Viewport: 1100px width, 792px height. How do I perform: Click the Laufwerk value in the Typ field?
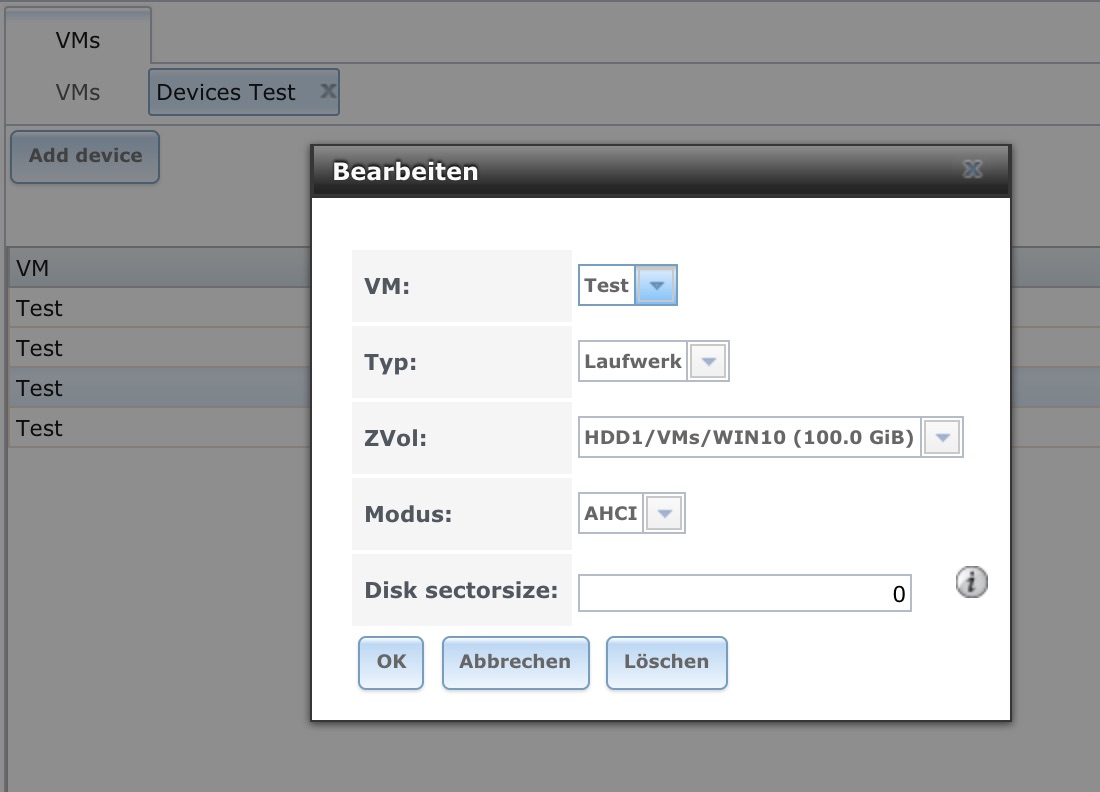(633, 361)
